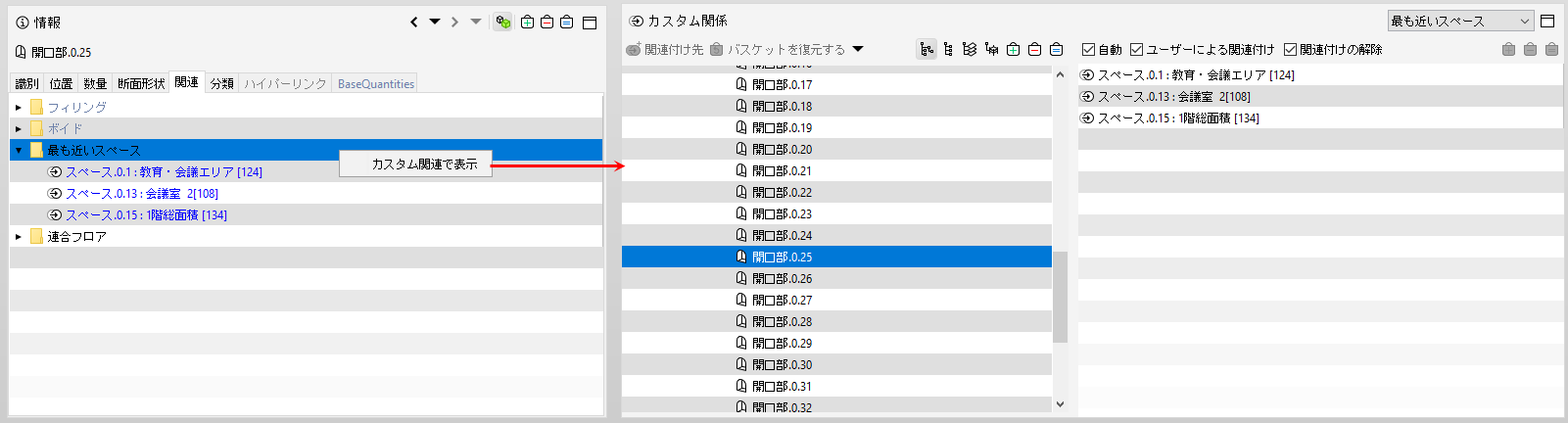Select スペース.0.13: 会議室 2[108] in right results list
The height and width of the screenshot is (423, 1568).
1321,96
